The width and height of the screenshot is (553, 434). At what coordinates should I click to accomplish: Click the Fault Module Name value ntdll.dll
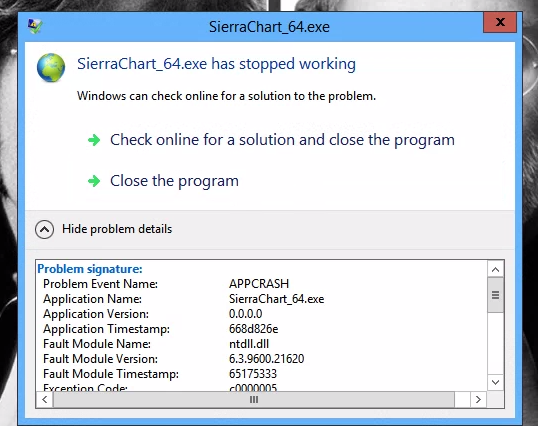click(249, 344)
